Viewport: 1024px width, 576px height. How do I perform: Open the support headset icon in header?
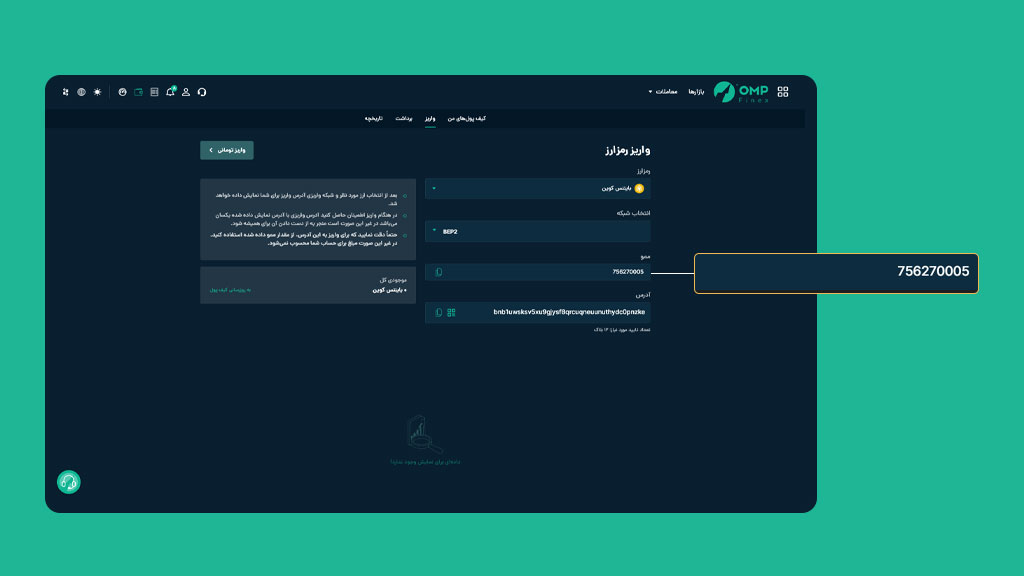(x=202, y=92)
